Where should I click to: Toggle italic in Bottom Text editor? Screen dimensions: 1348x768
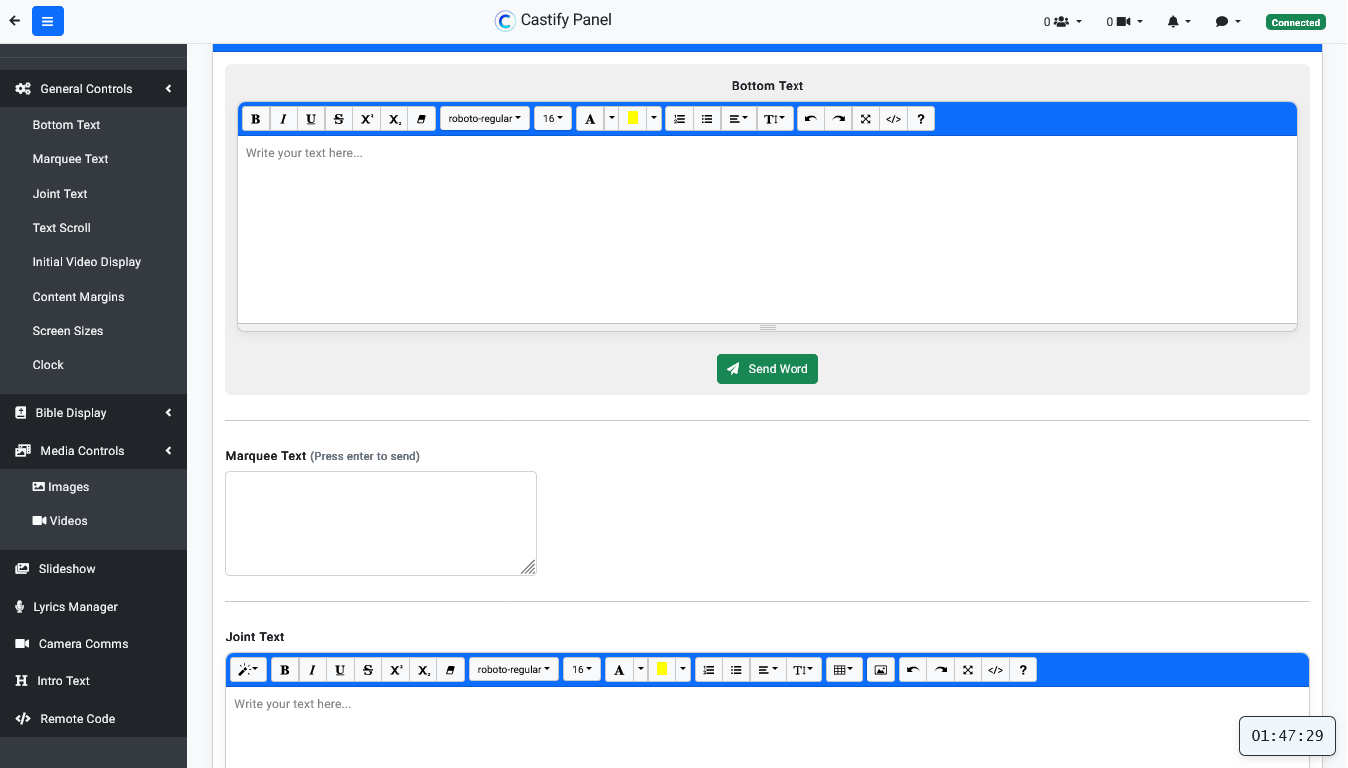click(x=283, y=119)
